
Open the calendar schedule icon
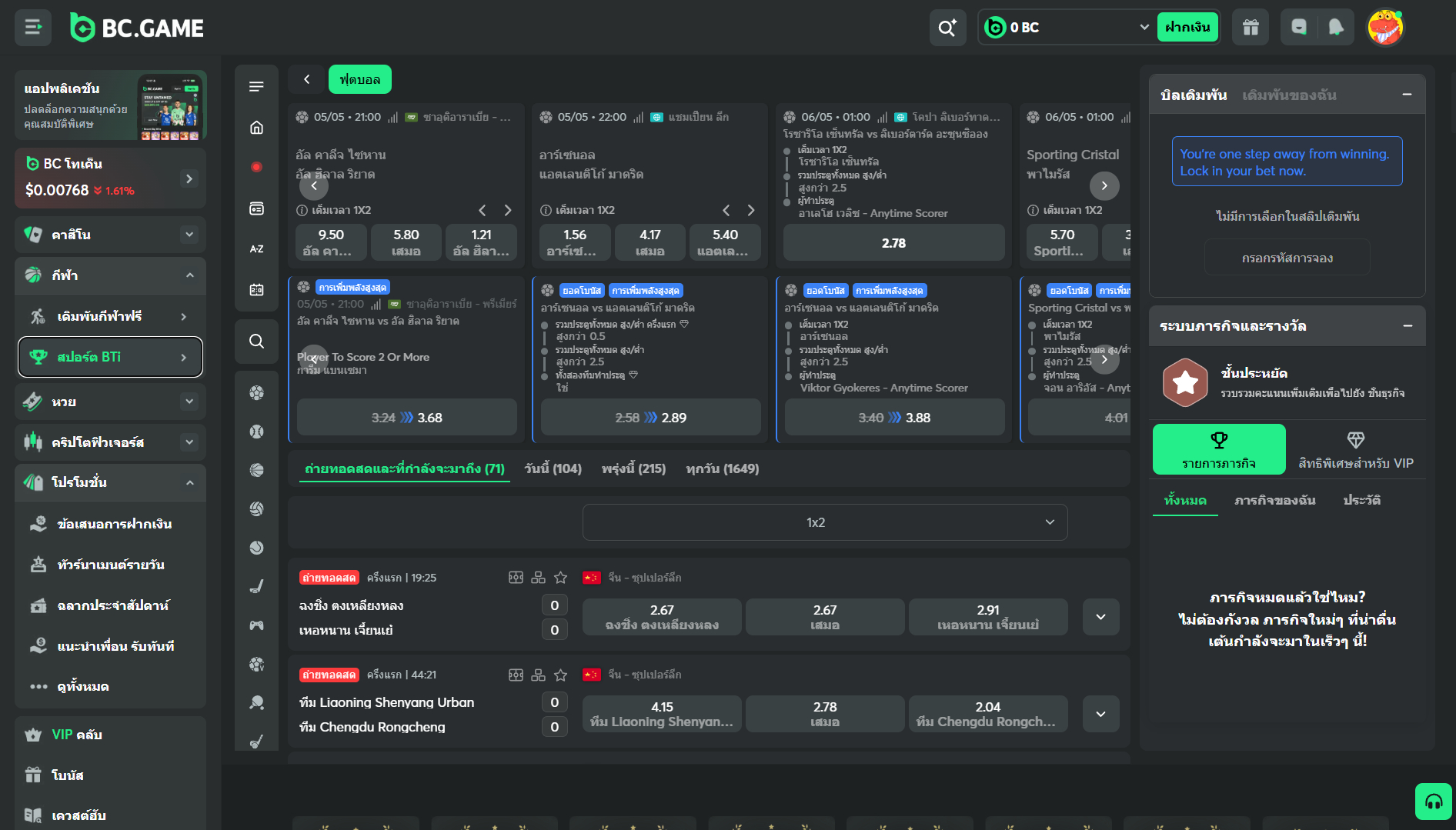(256, 290)
